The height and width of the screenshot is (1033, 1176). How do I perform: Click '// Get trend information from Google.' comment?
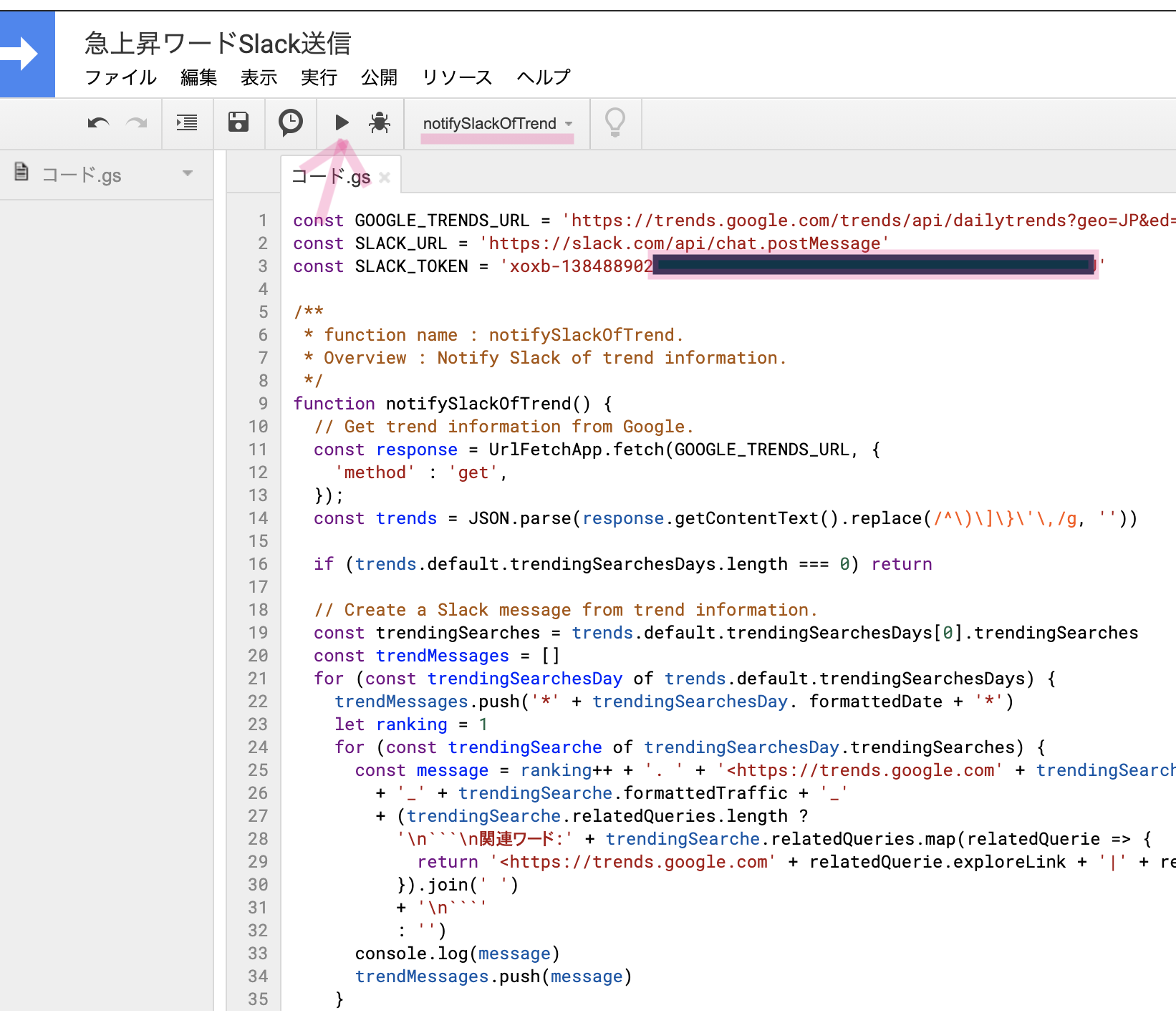pyautogui.click(x=504, y=427)
